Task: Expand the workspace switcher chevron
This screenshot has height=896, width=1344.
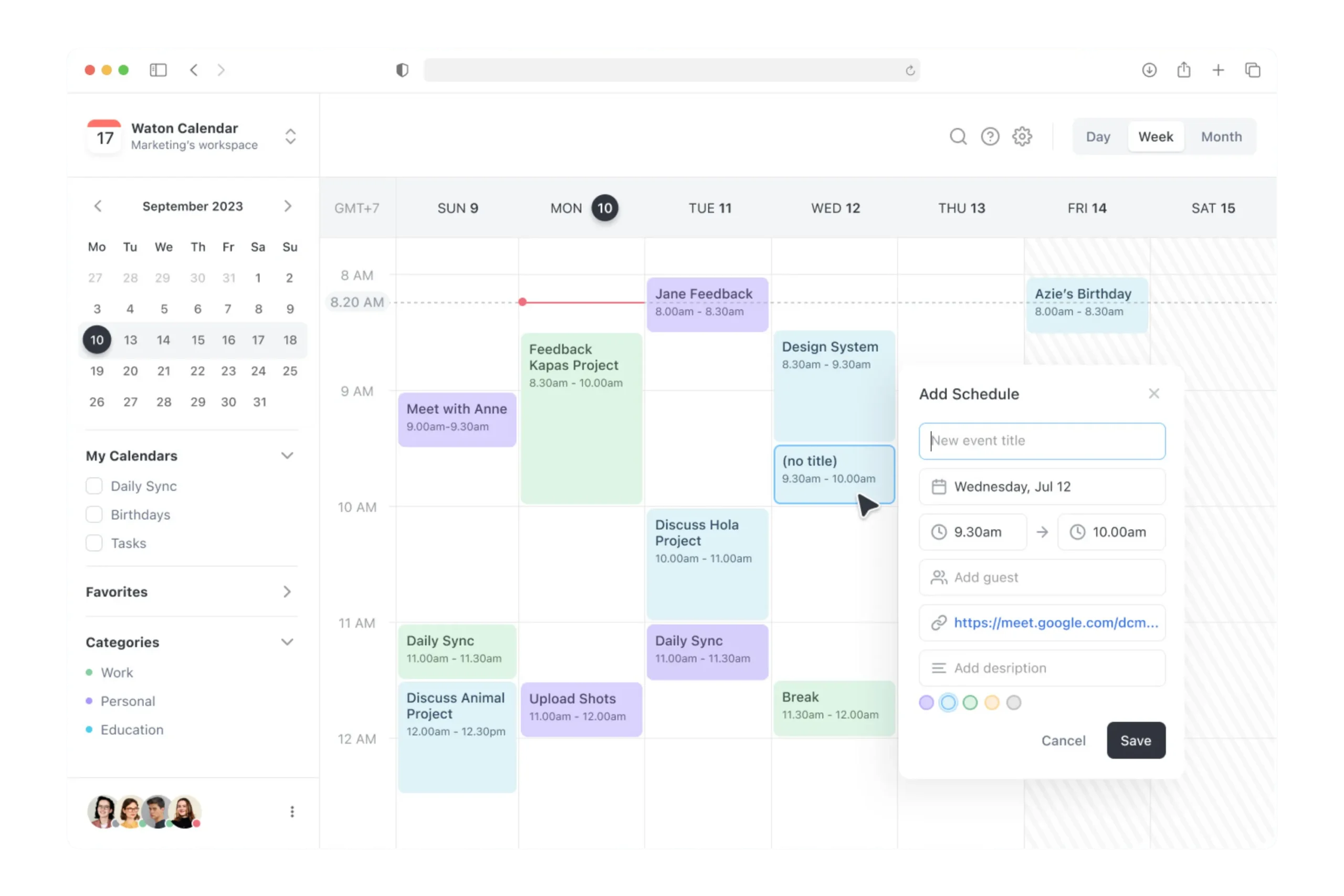Action: (290, 136)
